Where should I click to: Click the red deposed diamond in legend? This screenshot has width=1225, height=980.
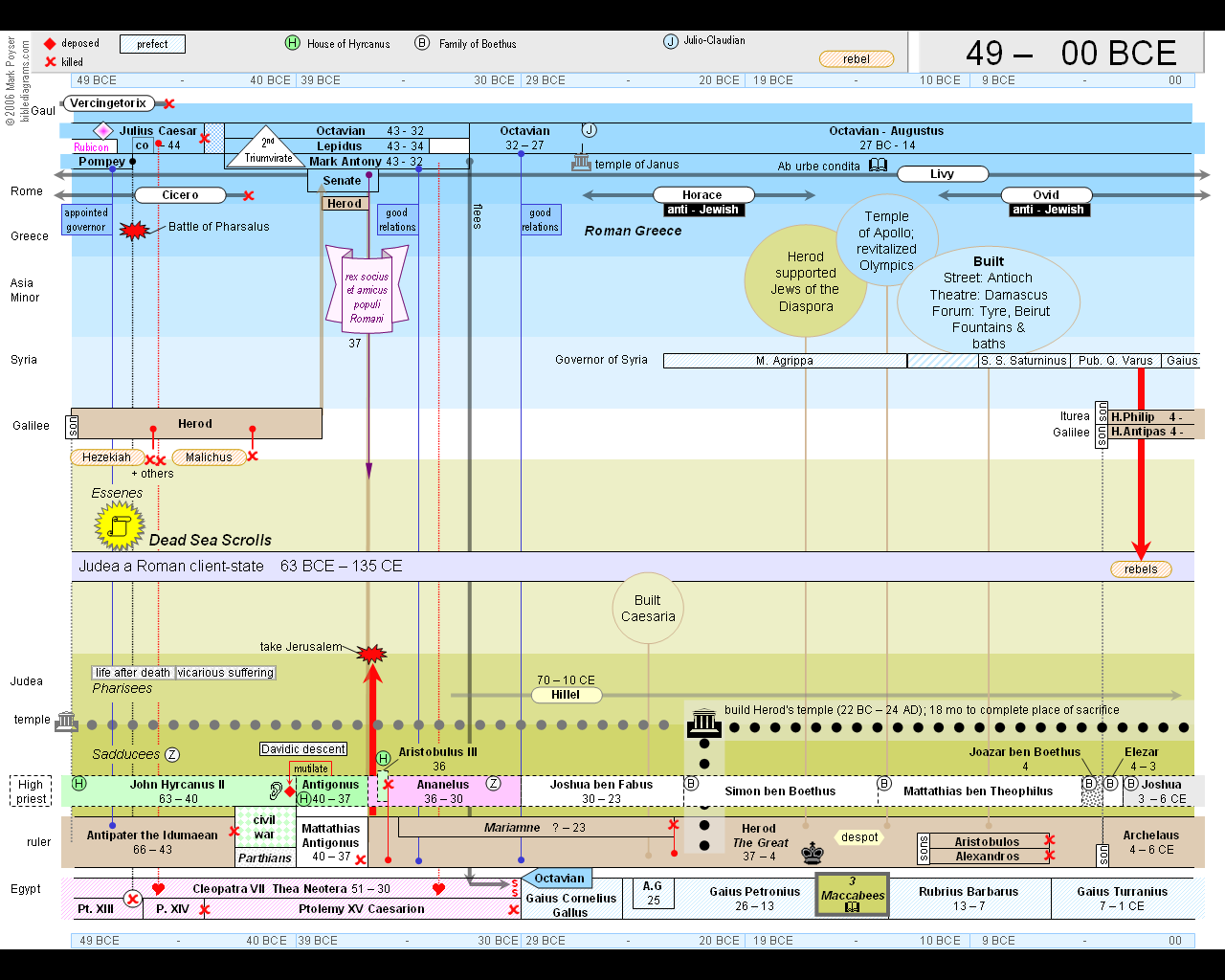tap(50, 44)
